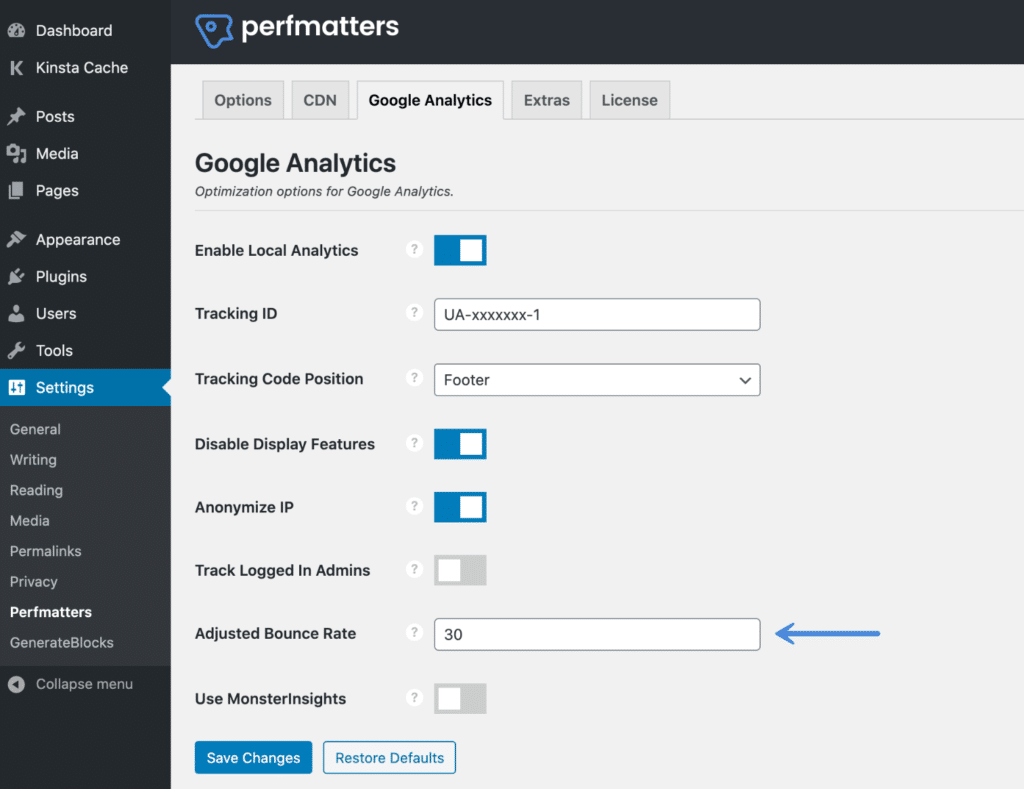
Task: Click Save Changes button
Action: pos(253,758)
